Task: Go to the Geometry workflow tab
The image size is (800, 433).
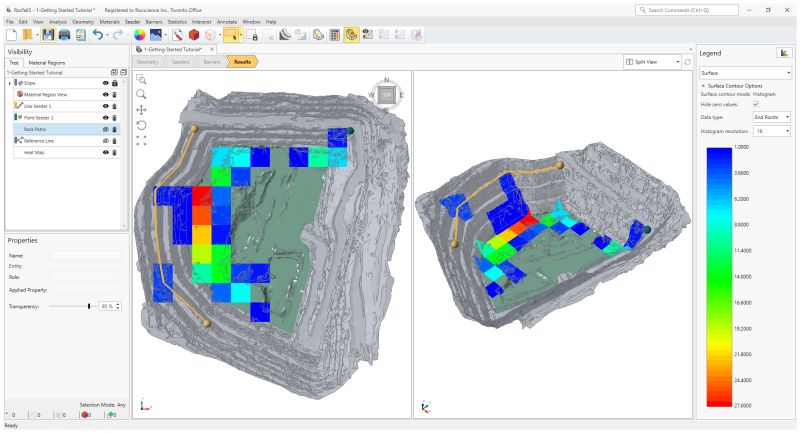Action: tap(147, 62)
